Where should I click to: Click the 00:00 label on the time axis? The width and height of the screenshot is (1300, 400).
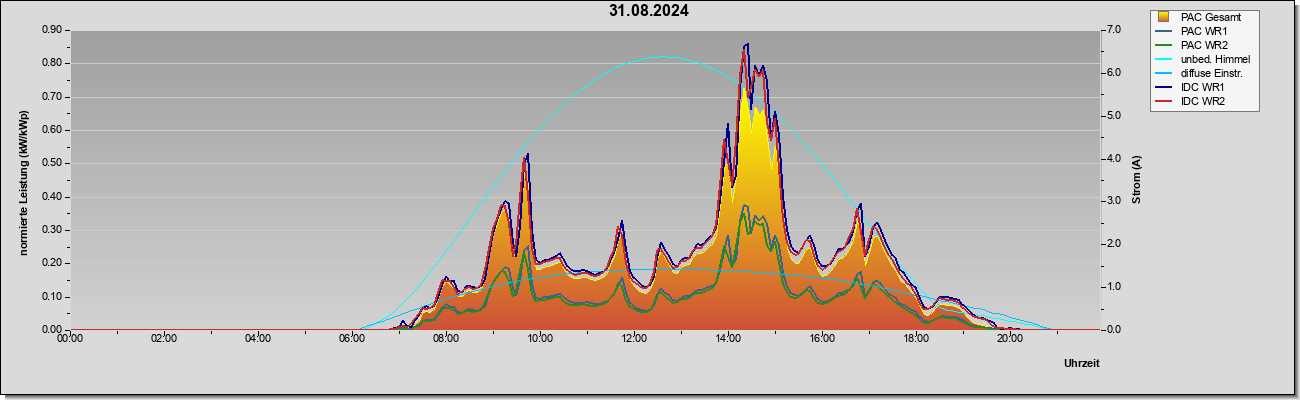point(70,338)
